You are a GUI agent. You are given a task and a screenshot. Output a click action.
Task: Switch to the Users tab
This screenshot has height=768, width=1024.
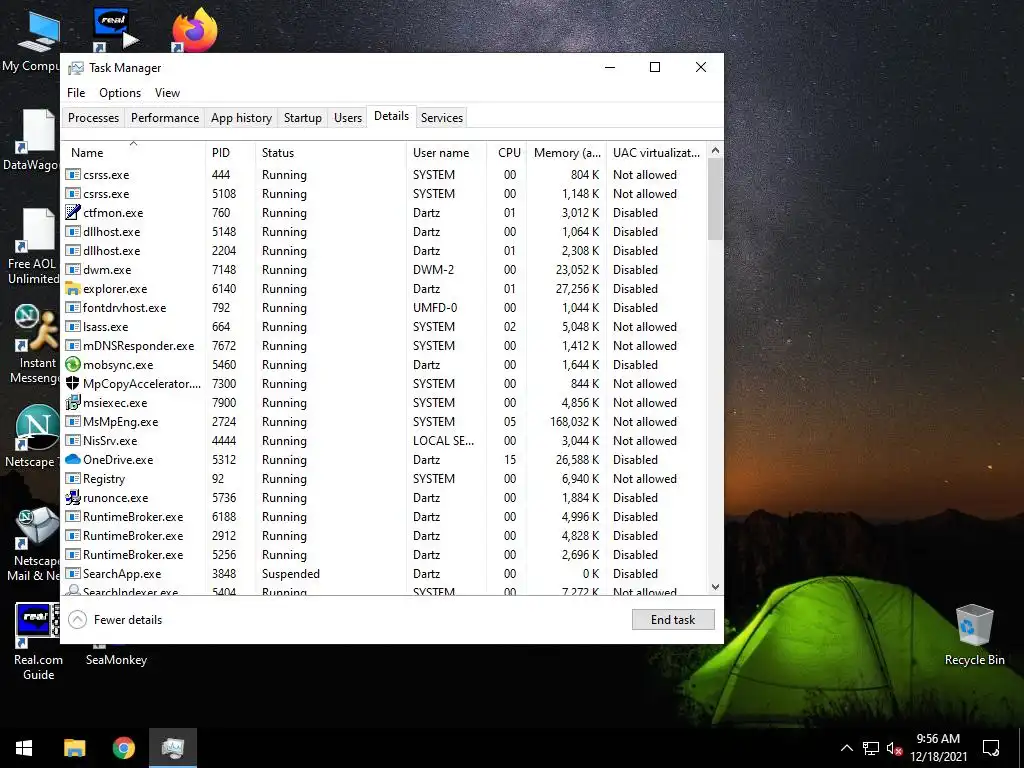[347, 118]
